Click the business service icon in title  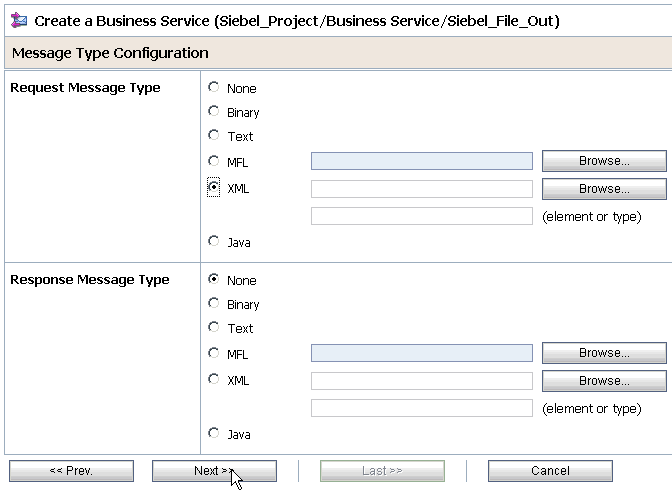click(18, 20)
